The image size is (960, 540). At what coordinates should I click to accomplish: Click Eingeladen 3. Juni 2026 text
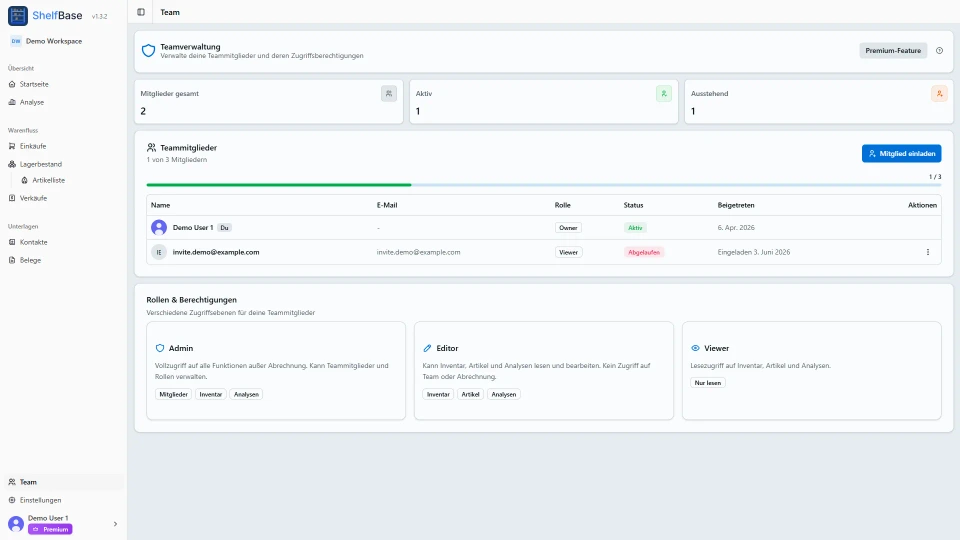click(754, 252)
